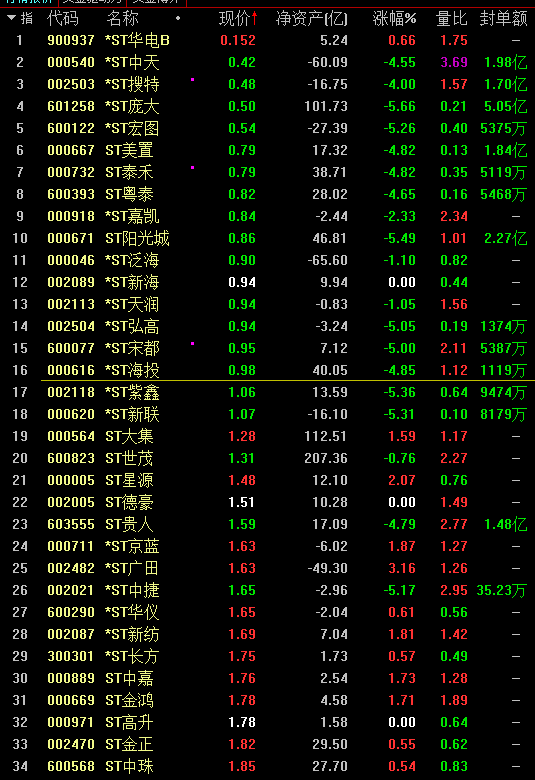Select the ST世茂 stock row
This screenshot has height=780, width=535.
point(267,458)
